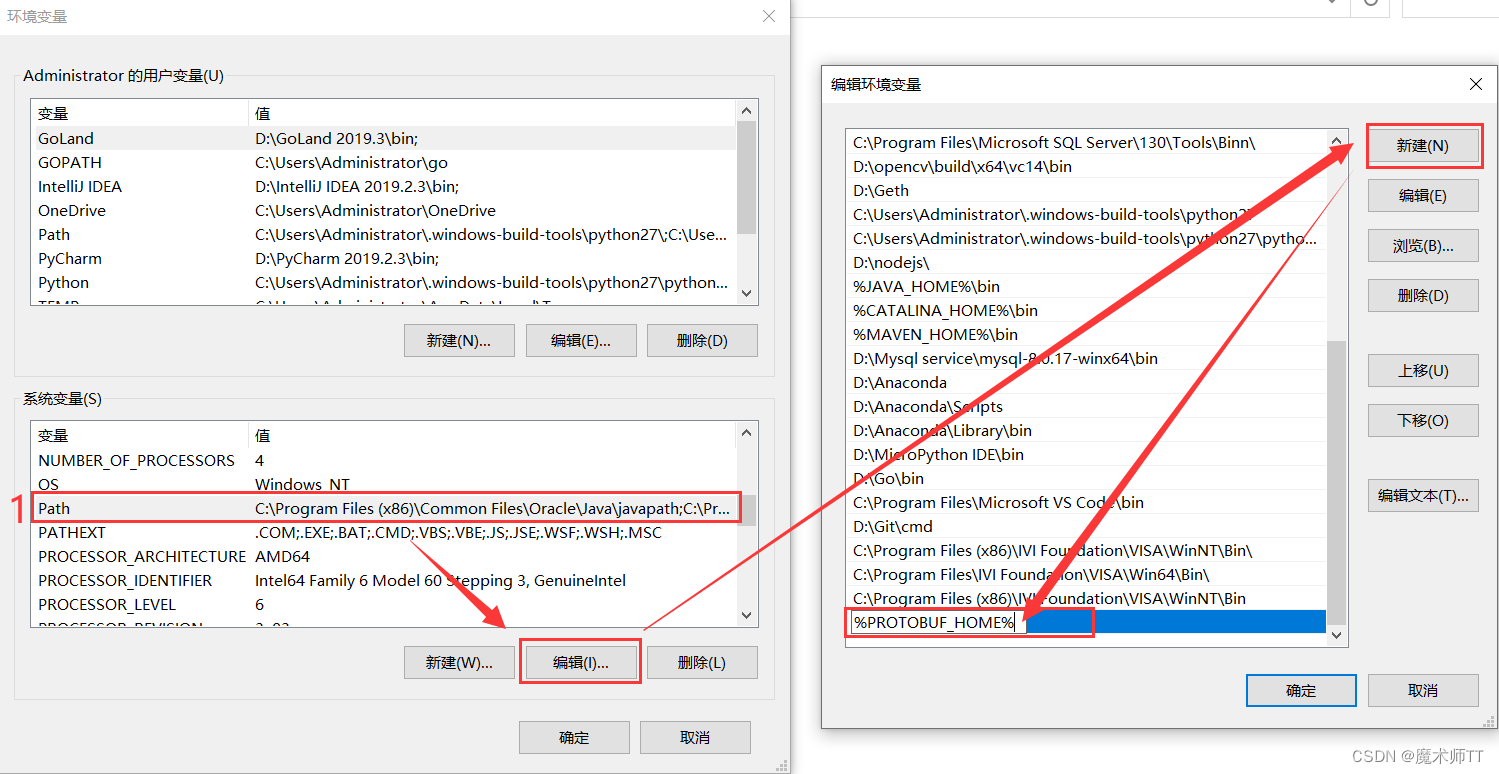The width and height of the screenshot is (1499, 774).
Task: Click 下移(O) move down button
Action: (1423, 421)
